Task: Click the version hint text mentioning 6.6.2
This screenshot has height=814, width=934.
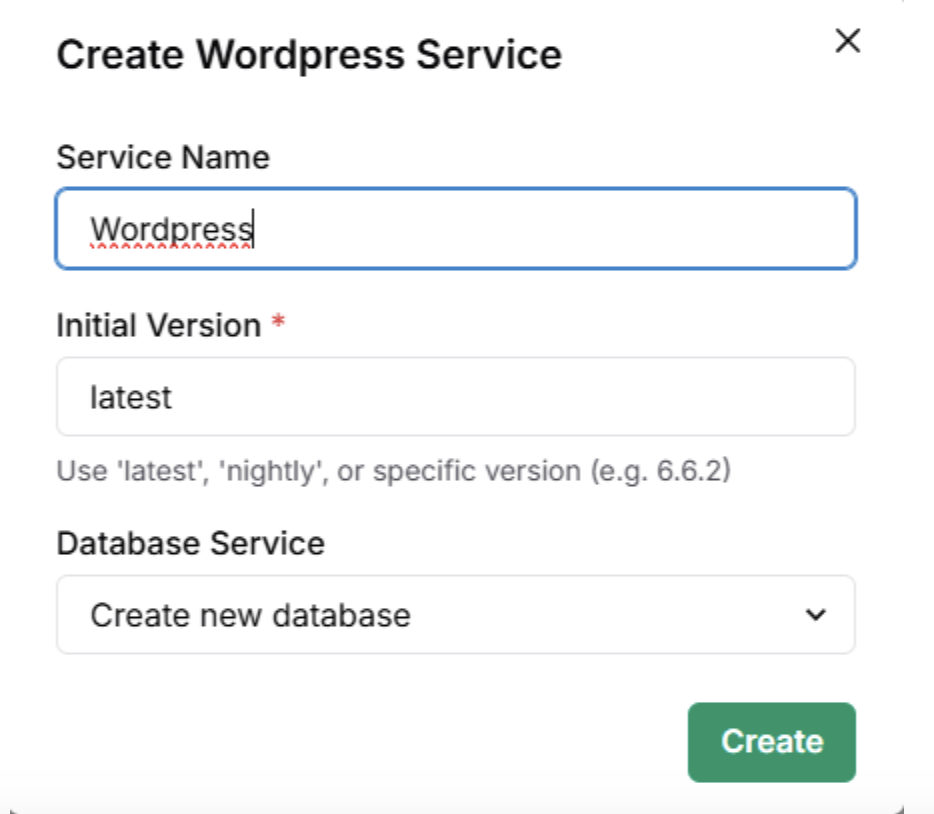Action: 393,471
